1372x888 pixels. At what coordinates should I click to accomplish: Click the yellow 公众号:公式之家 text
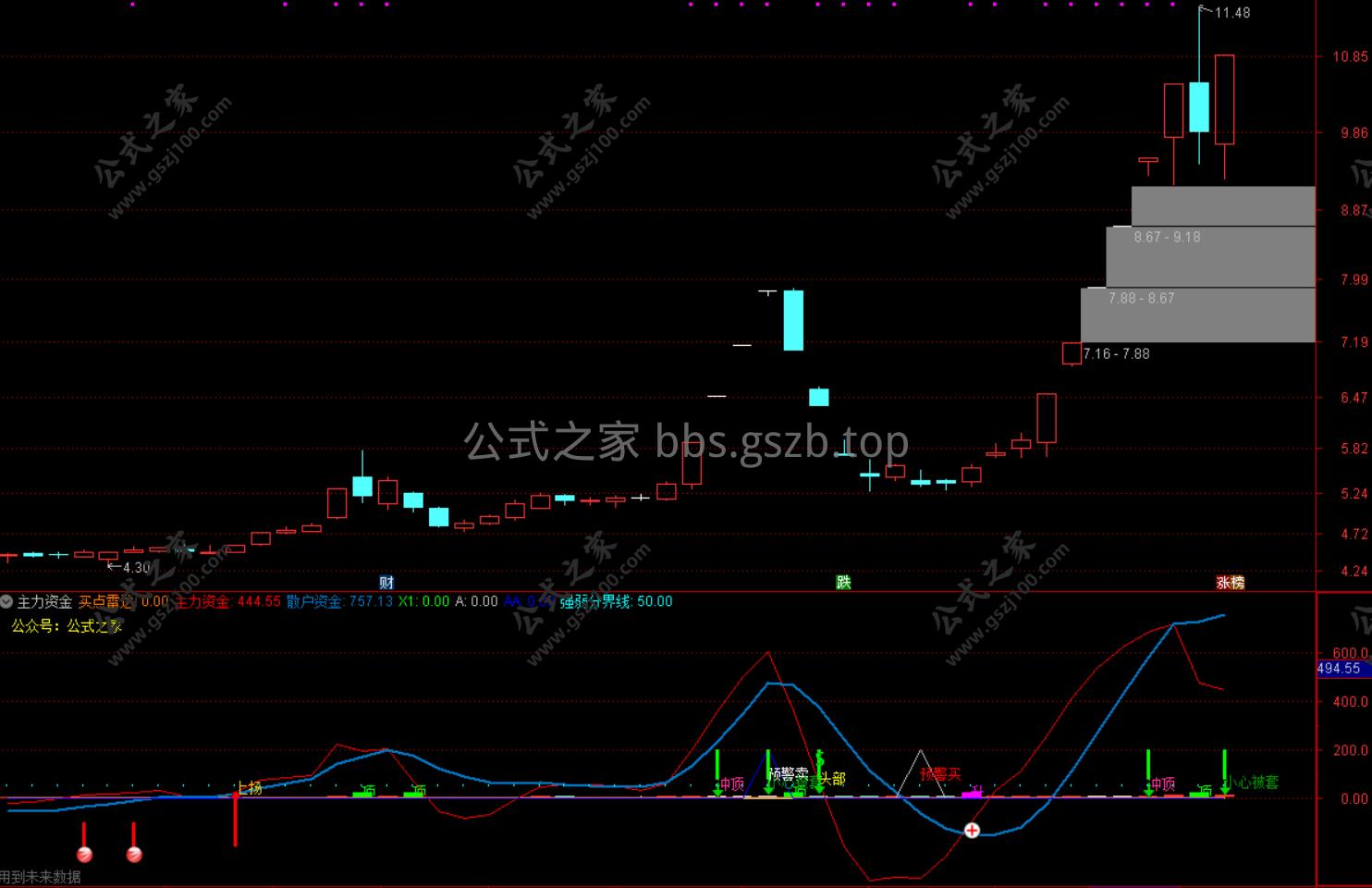(67, 626)
